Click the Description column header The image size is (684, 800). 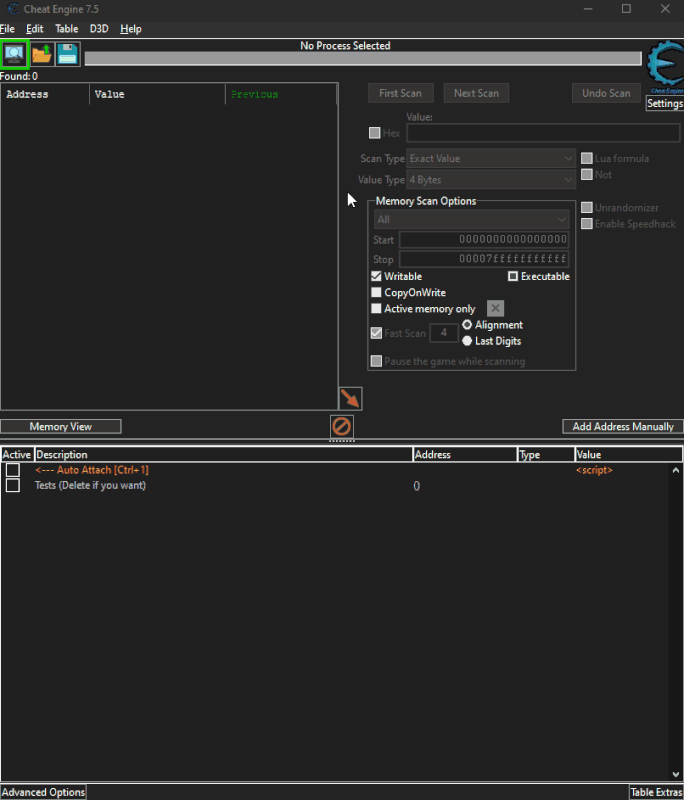[223, 455]
